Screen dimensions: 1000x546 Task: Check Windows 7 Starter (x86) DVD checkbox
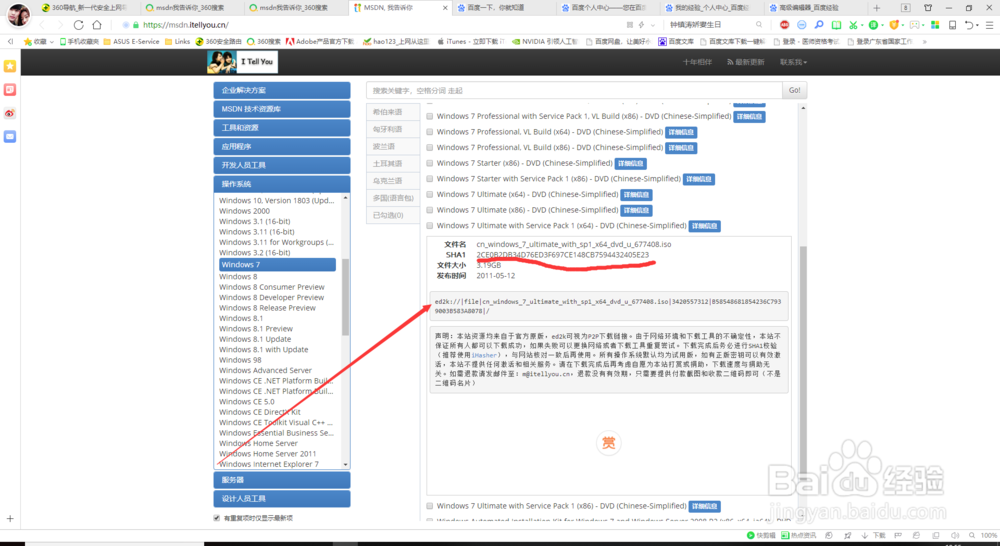(430, 163)
